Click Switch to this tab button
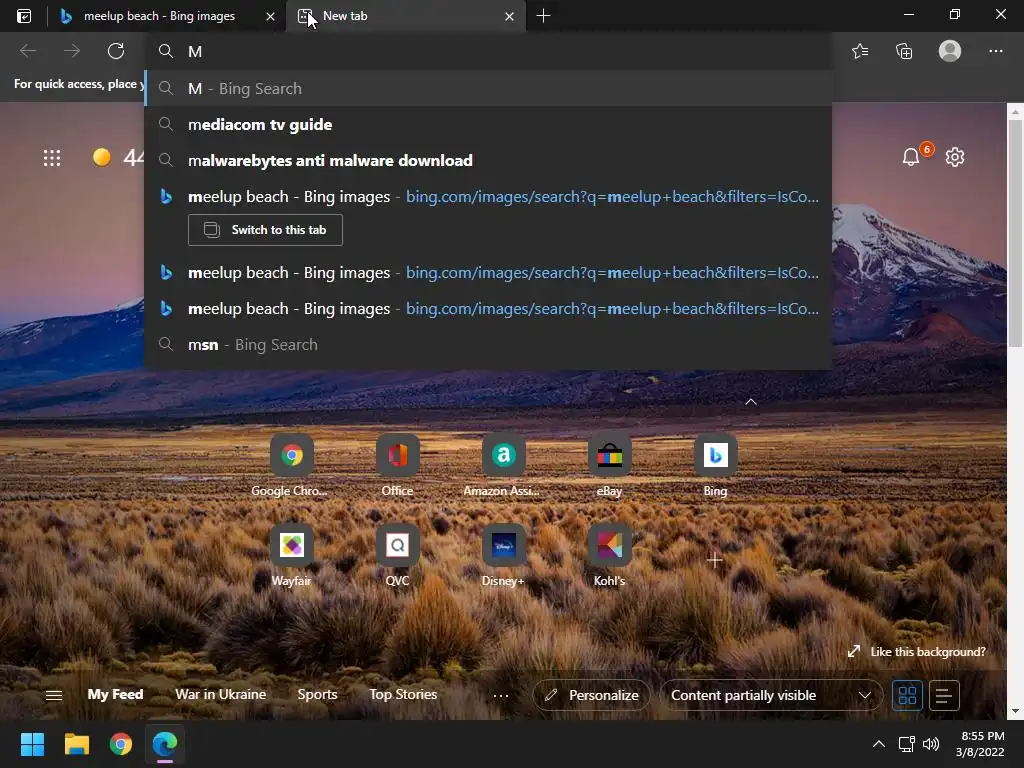This screenshot has height=768, width=1024. pos(265,230)
